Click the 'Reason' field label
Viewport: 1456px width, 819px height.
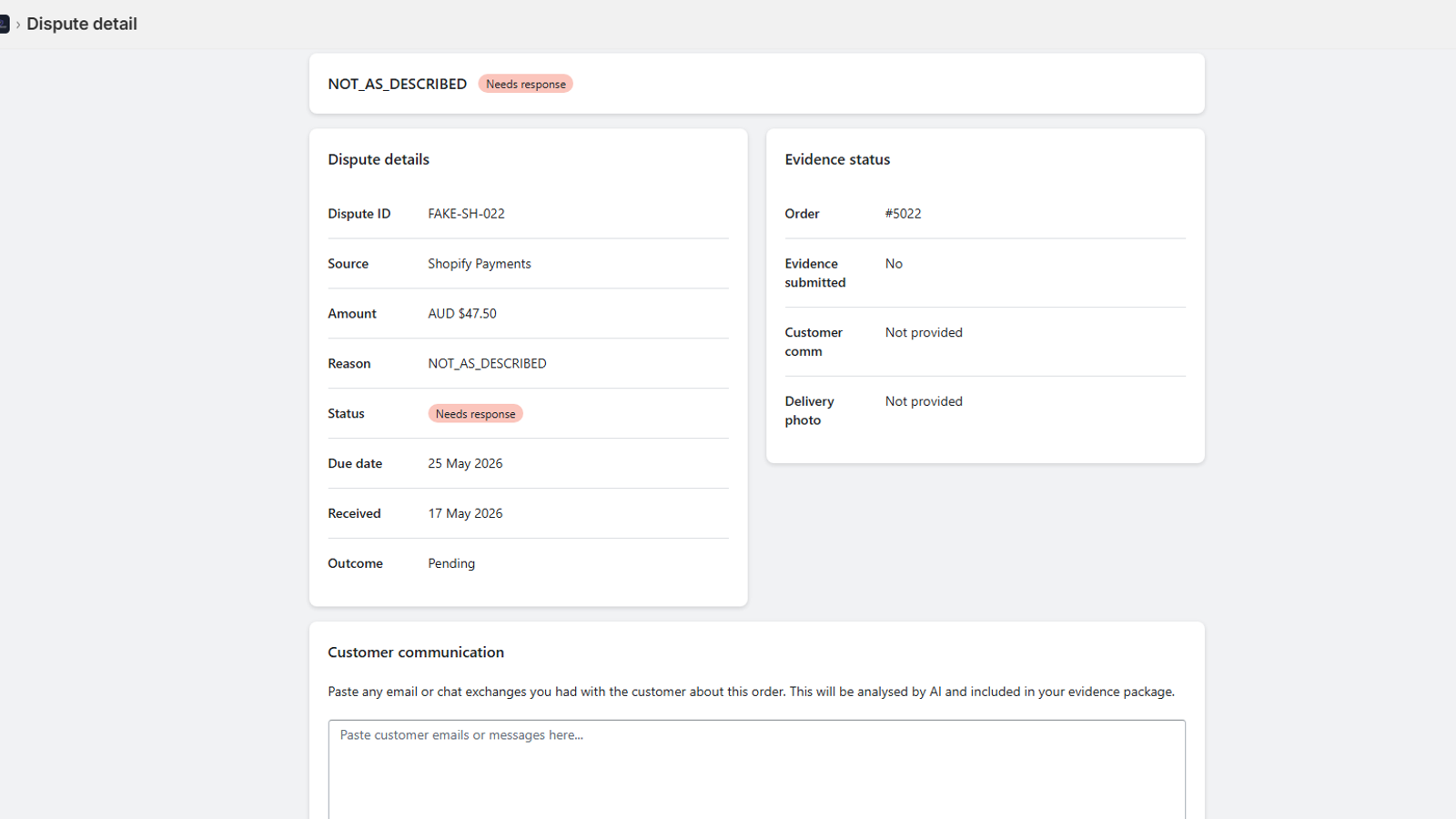coord(349,364)
